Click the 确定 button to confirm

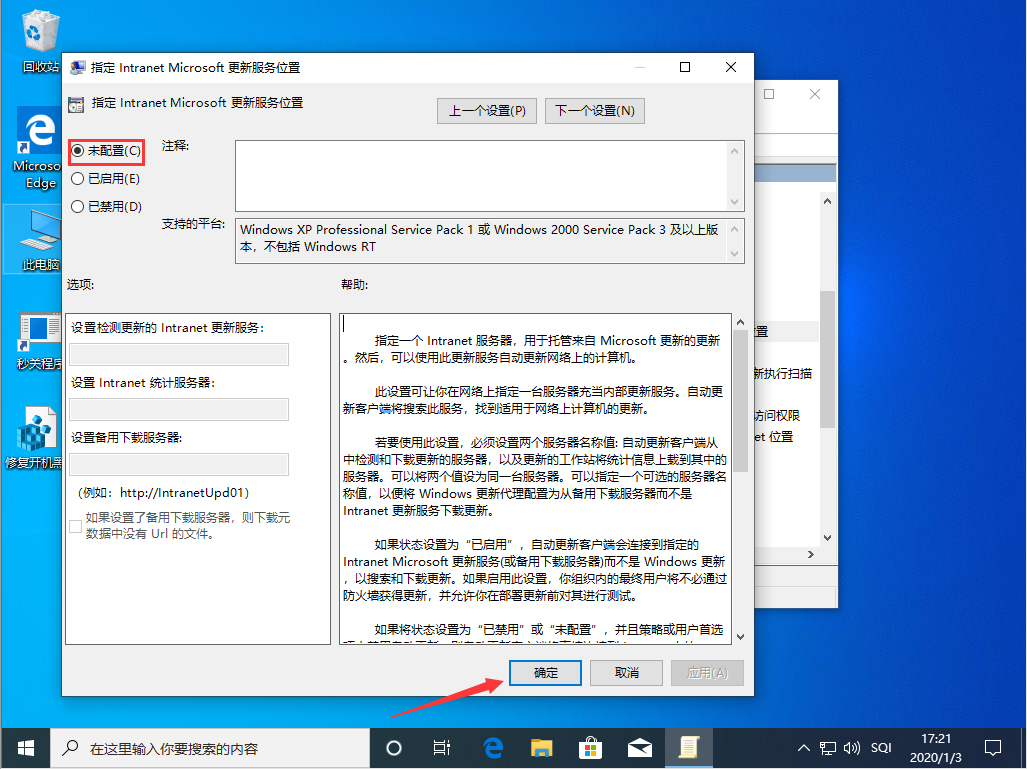click(x=545, y=673)
